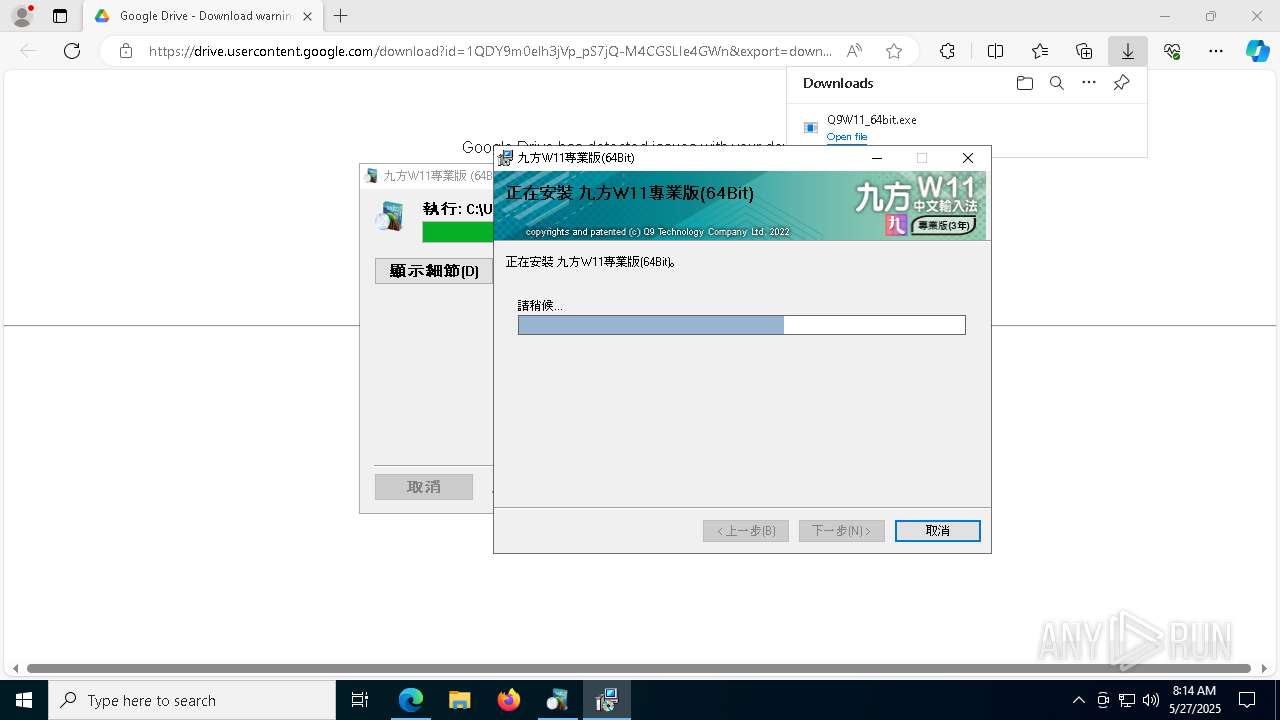Viewport: 1280px width, 720px height.
Task: Open the notification center
Action: click(1247, 700)
